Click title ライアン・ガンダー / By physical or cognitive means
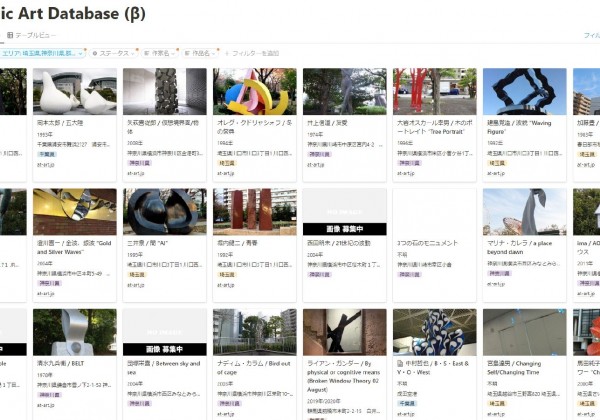Viewport: 600px width, 420px height. [x=344, y=376]
